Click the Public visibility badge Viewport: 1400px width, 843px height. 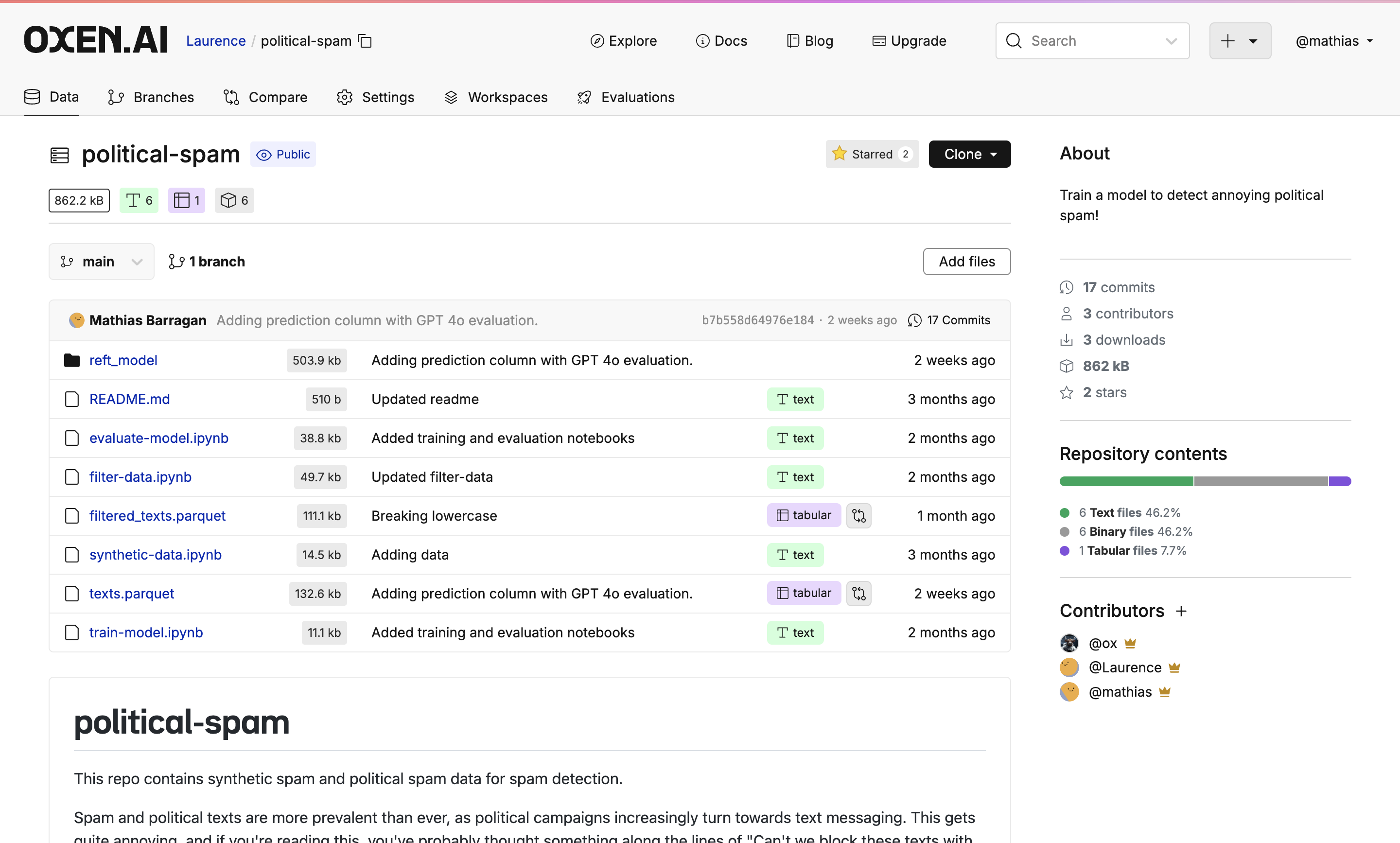coord(283,153)
